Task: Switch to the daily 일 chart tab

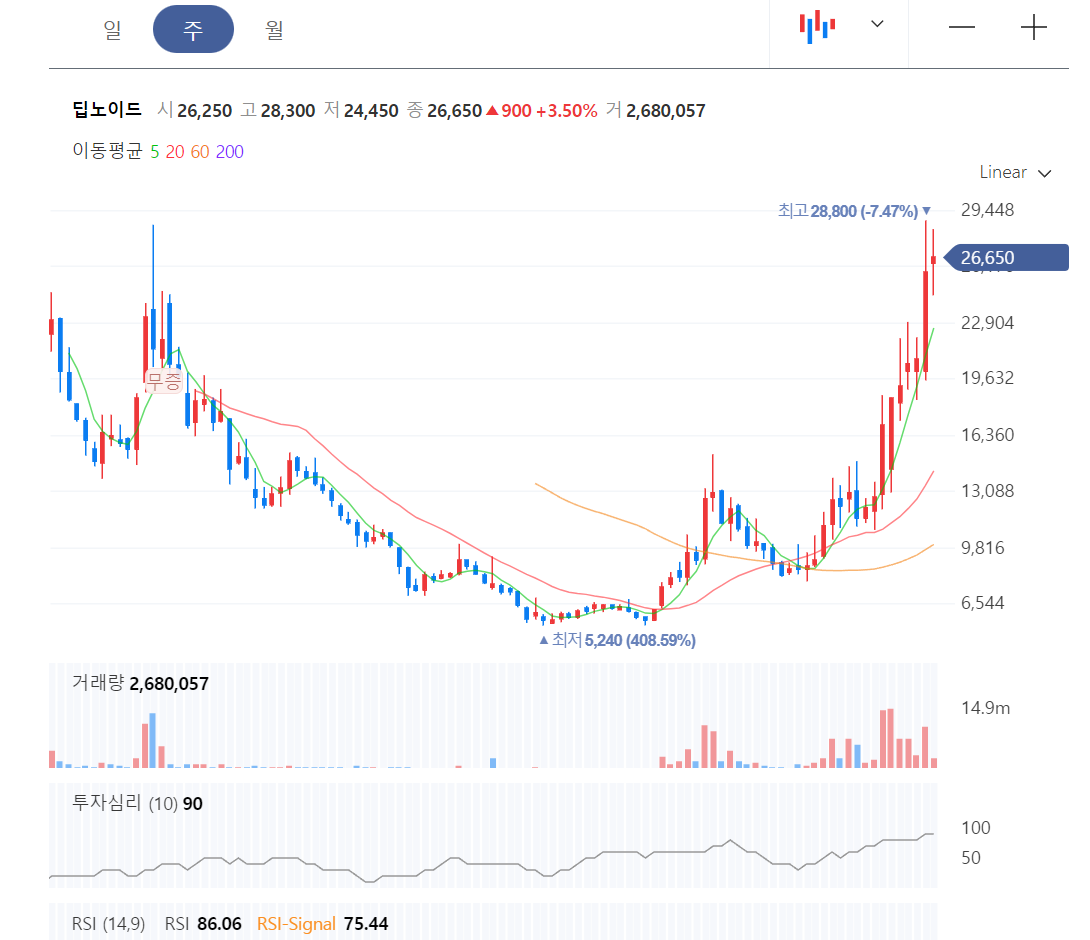Action: tap(113, 29)
